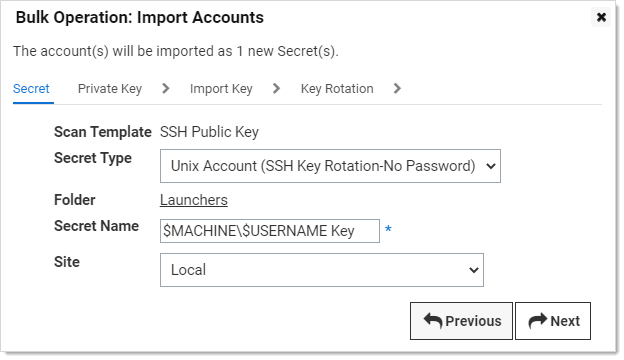This screenshot has height=360, width=624.
Task: Open the Secret Type combo box
Action: pos(330,166)
